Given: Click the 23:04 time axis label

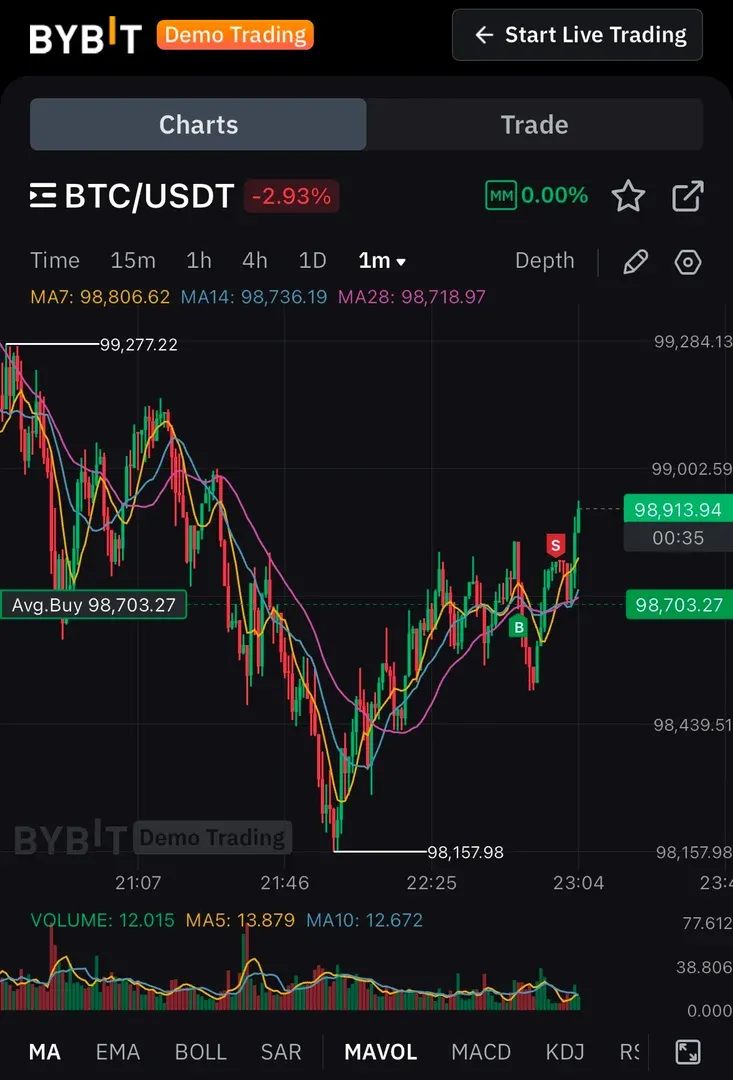Looking at the screenshot, I should coord(579,883).
